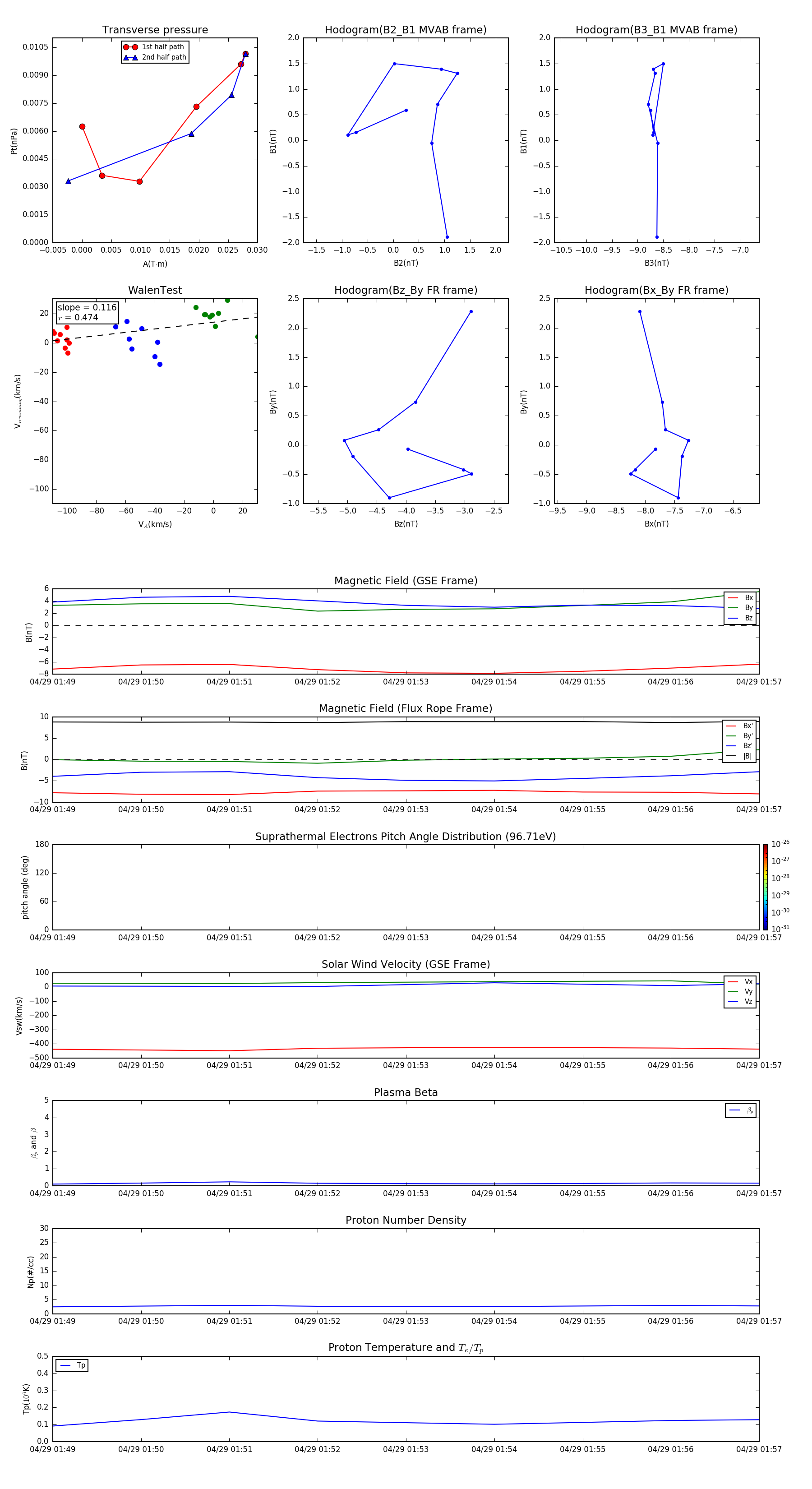Select the "1st half path" legend entry
This screenshot has height=1489, width=812.
154,47
